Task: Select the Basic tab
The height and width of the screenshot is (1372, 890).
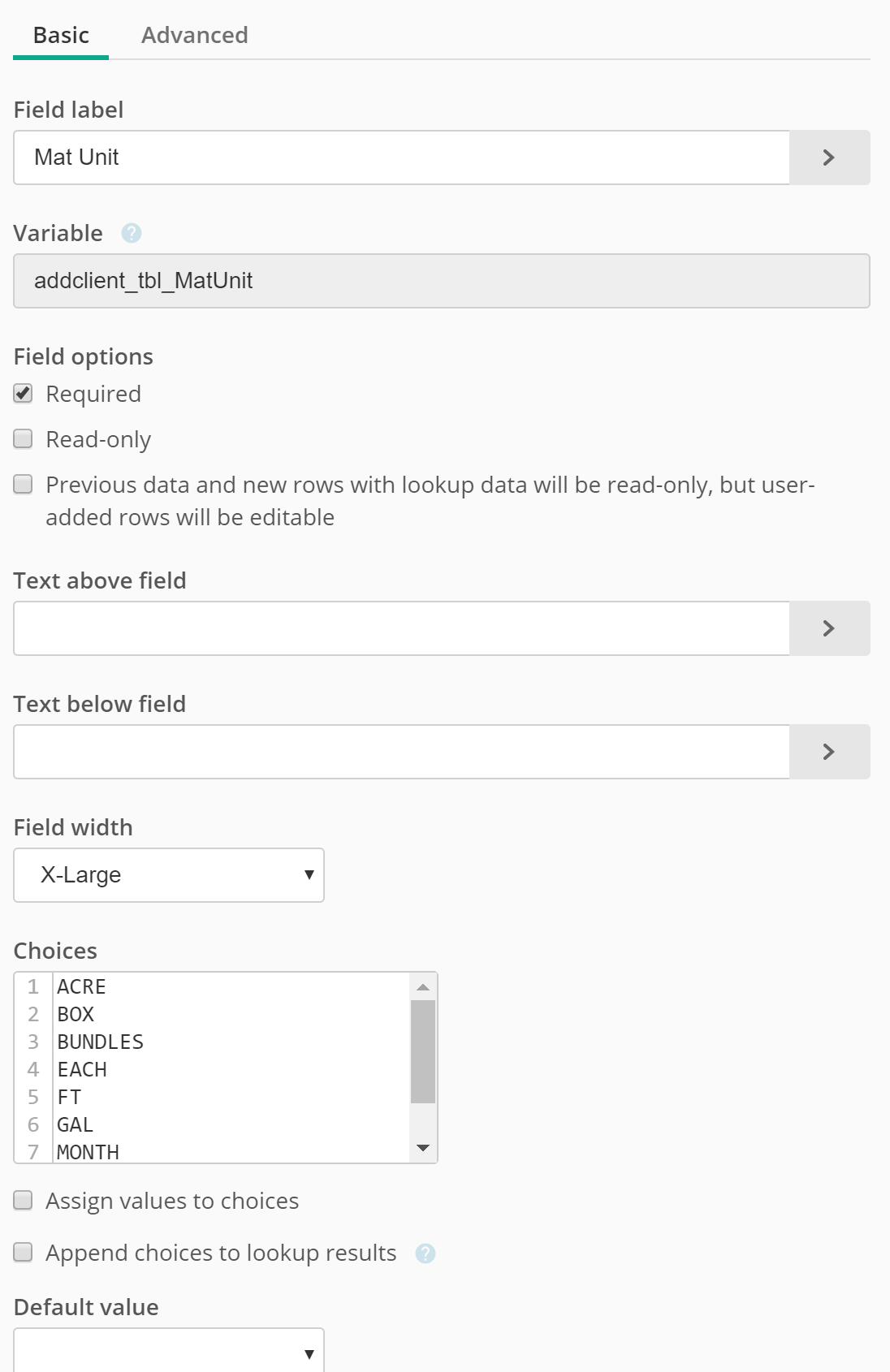Action: 61,36
